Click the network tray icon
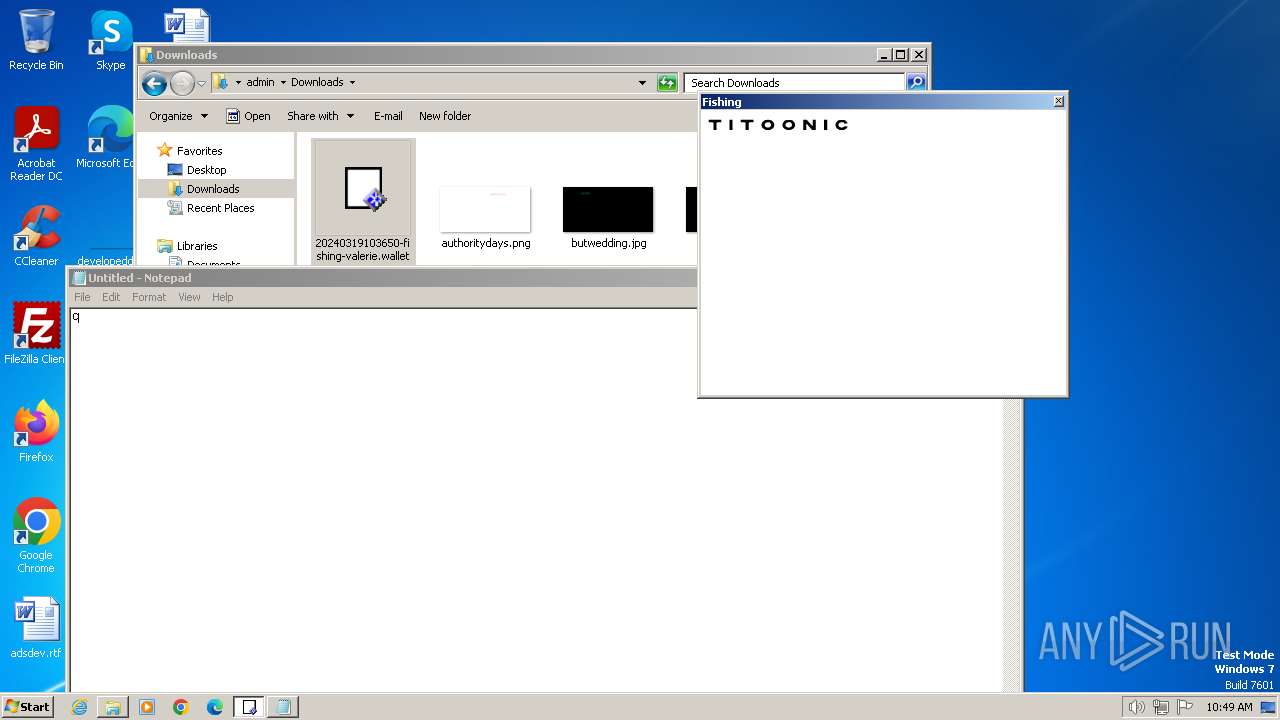 (x=1161, y=707)
